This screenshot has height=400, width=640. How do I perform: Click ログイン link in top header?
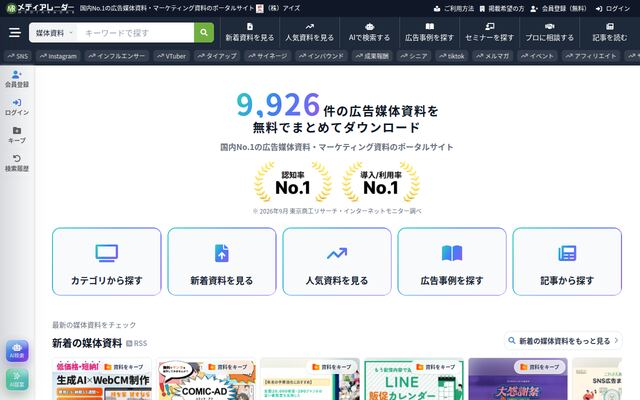[x=613, y=9]
